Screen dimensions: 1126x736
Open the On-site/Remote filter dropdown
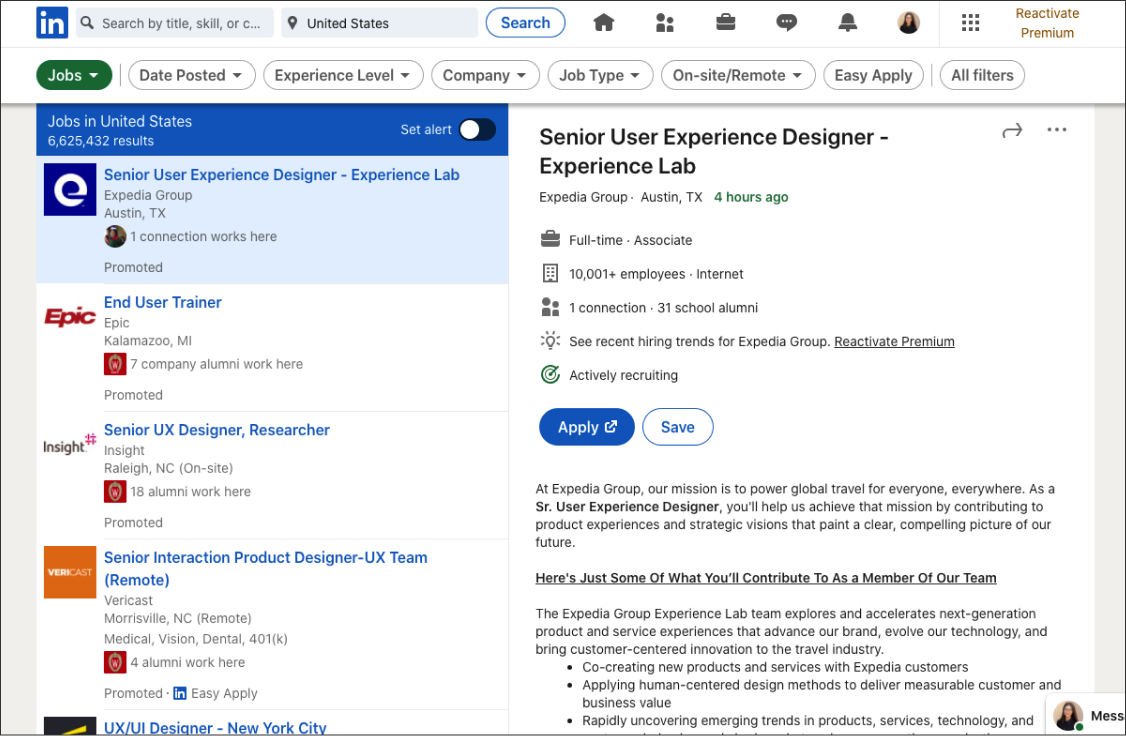pyautogui.click(x=737, y=75)
